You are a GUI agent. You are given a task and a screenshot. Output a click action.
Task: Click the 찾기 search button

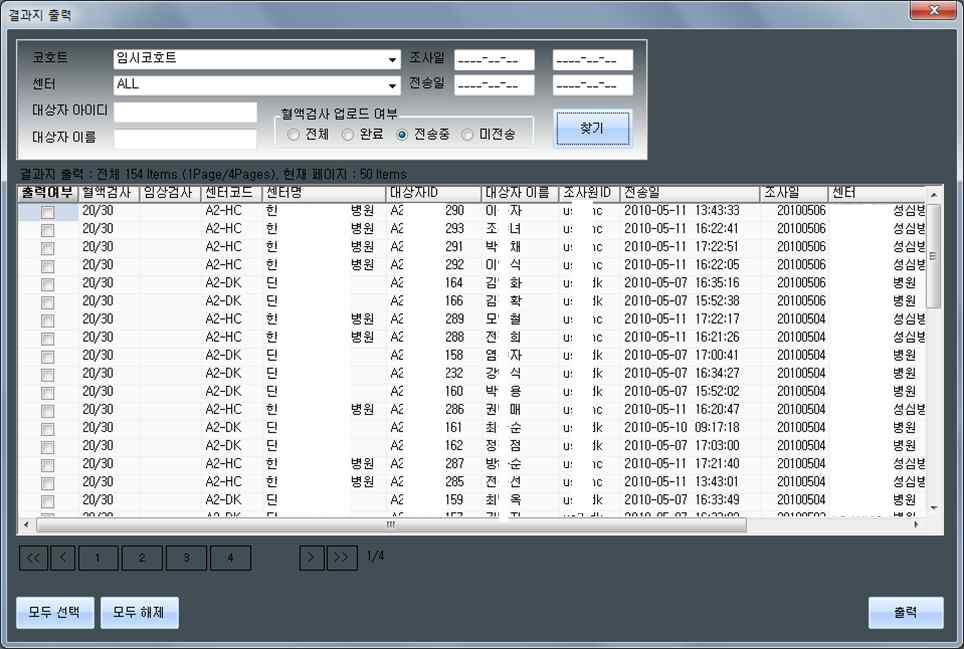coord(592,129)
